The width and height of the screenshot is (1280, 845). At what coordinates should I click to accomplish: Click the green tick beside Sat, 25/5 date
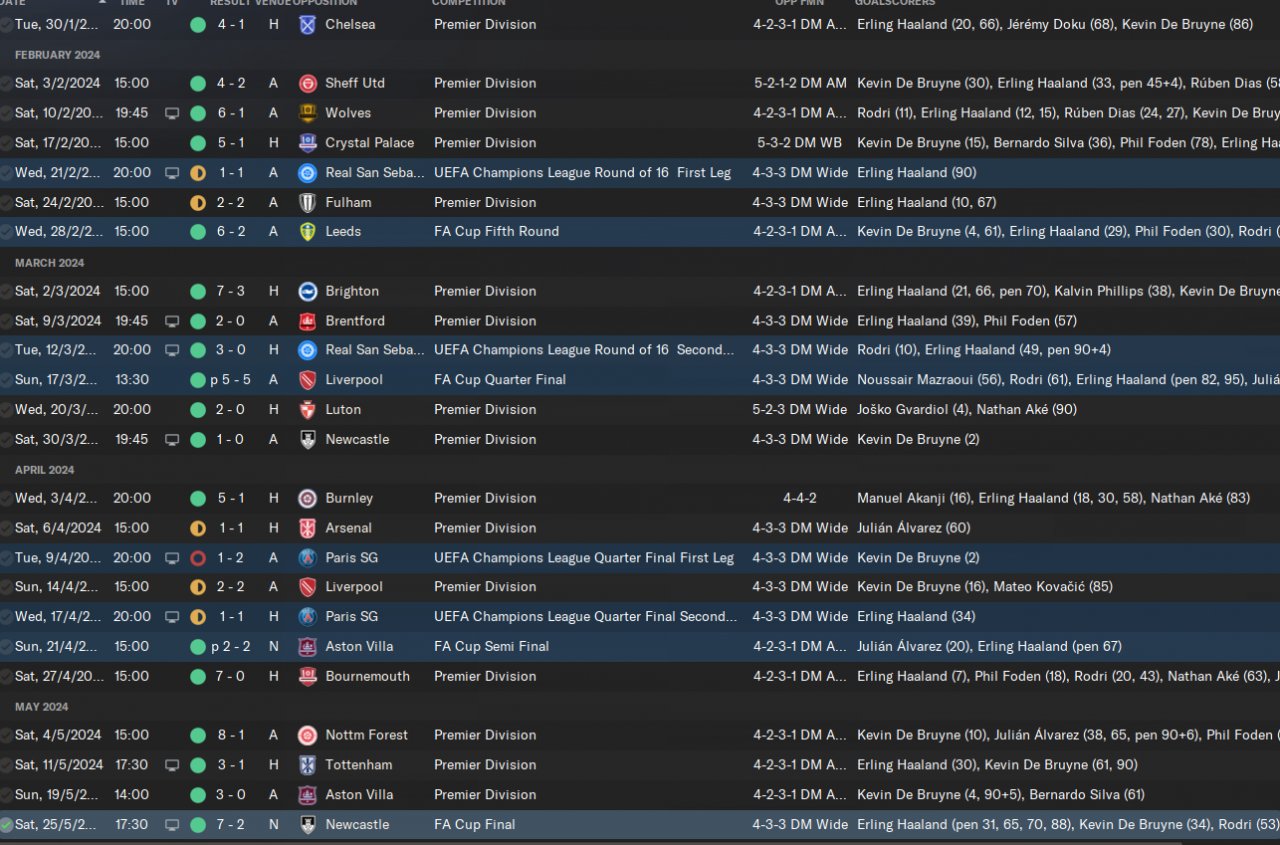[7, 825]
